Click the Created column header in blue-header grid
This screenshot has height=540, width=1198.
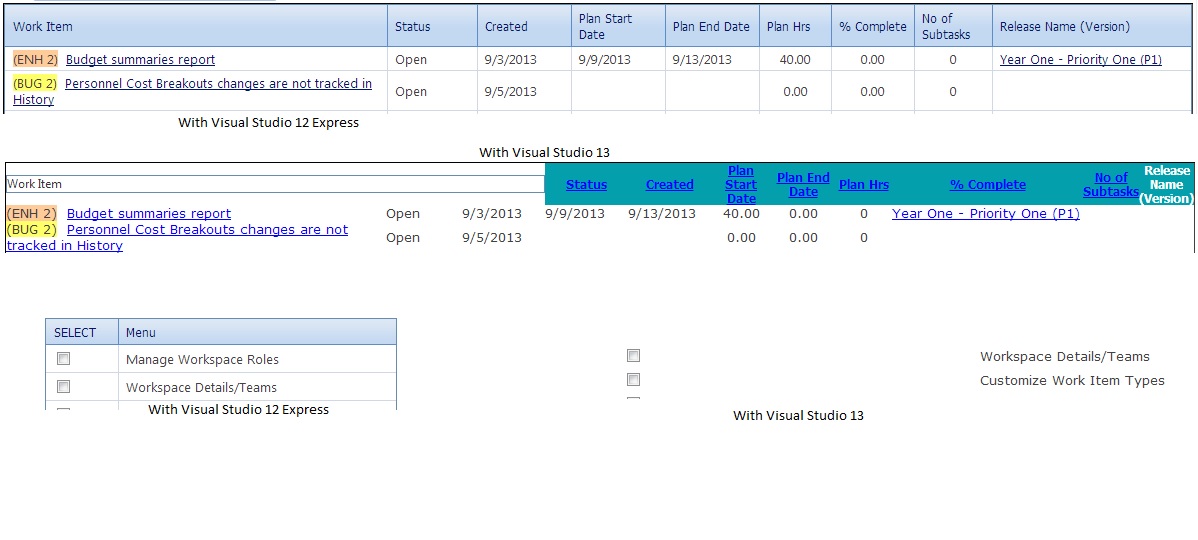pyautogui.click(x=524, y=27)
